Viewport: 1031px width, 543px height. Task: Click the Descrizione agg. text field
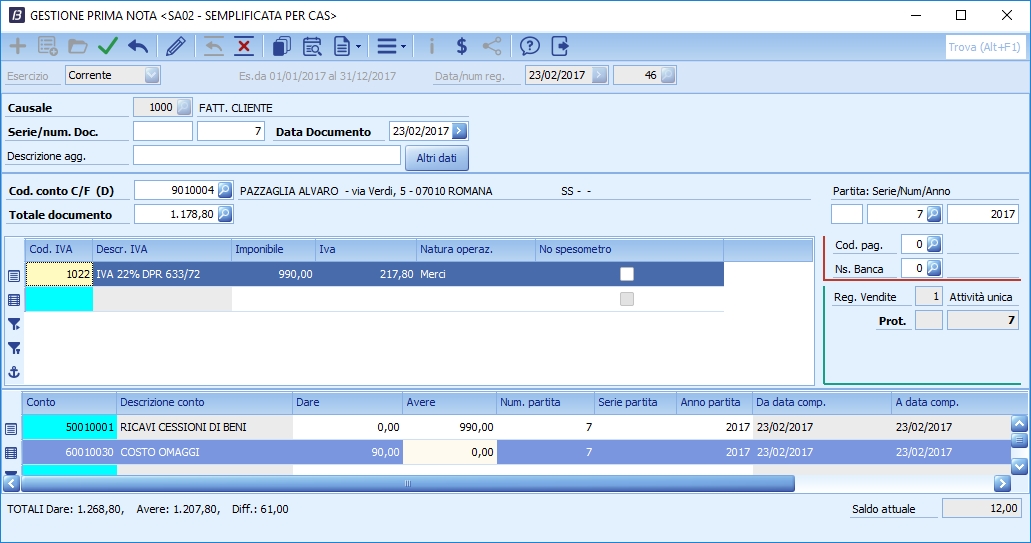click(266, 155)
